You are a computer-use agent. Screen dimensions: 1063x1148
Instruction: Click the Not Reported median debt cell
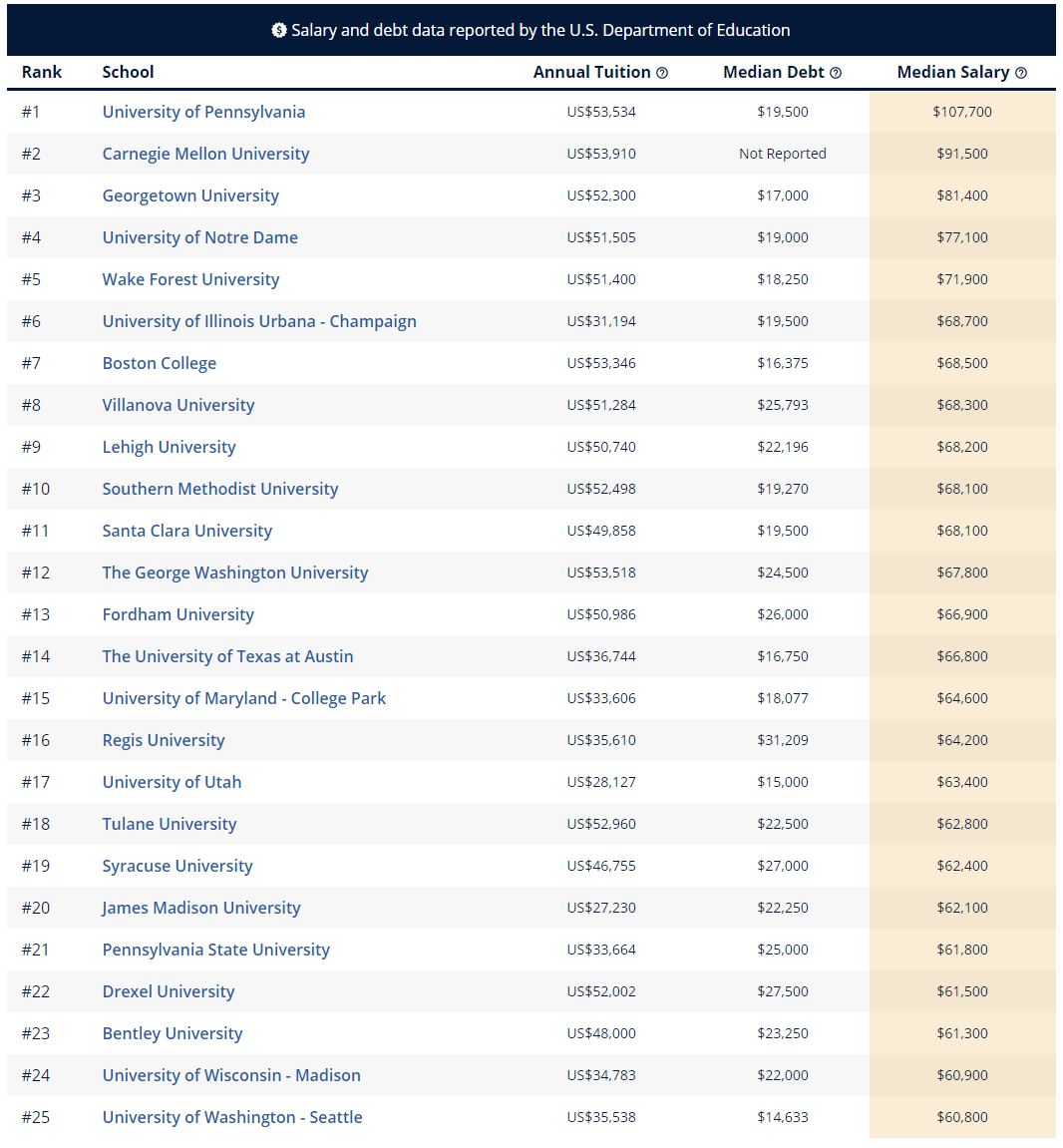click(783, 154)
